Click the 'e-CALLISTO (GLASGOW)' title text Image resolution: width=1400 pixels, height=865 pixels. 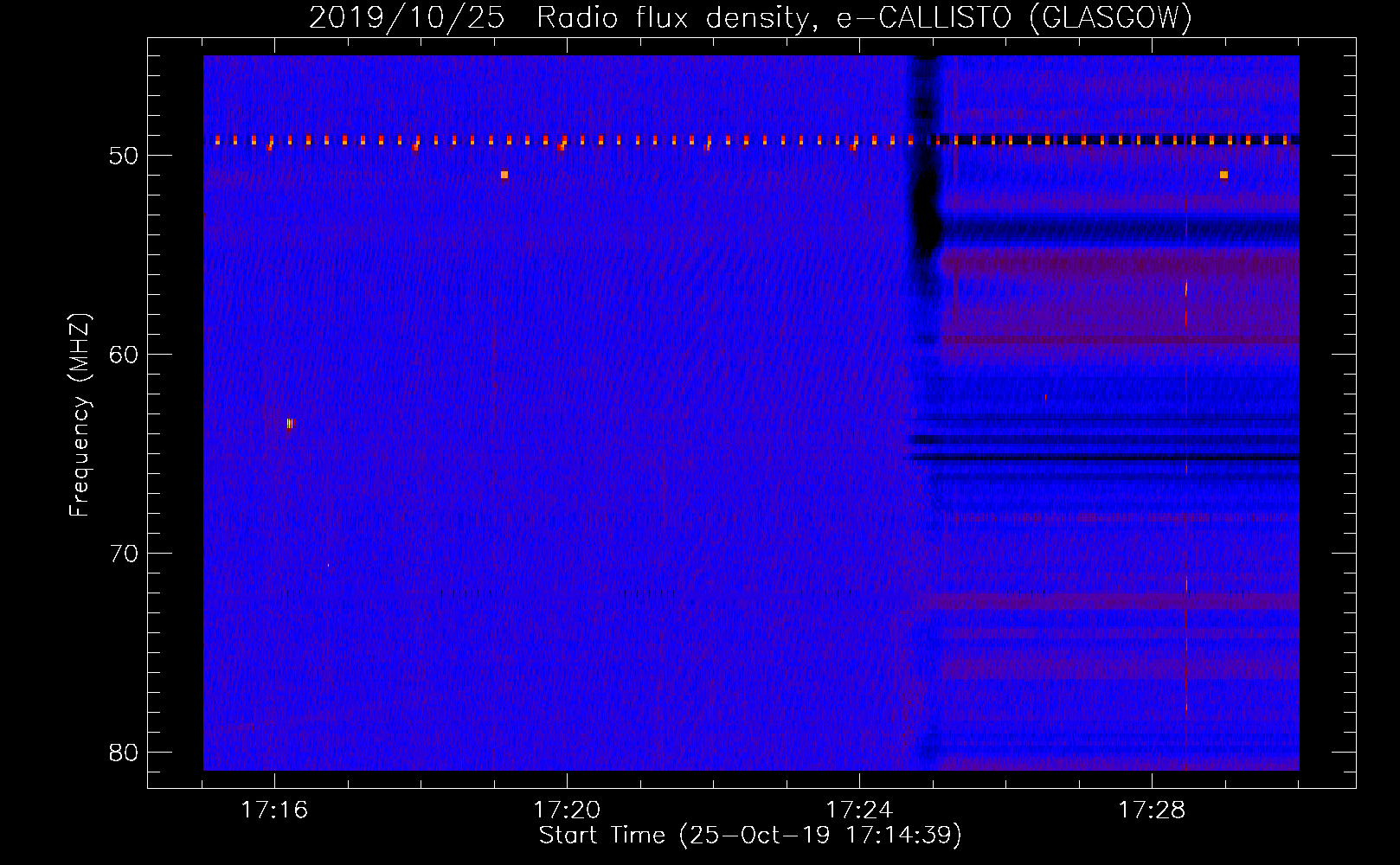tap(1014, 18)
